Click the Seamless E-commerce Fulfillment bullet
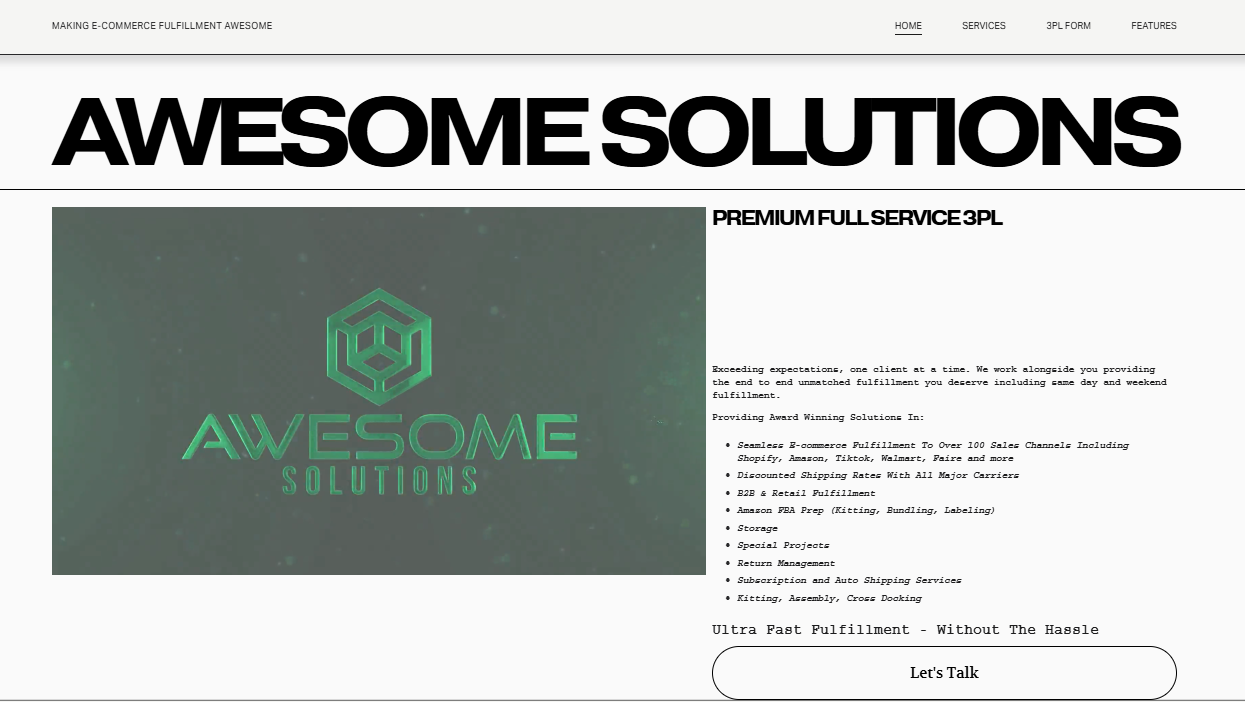 click(x=932, y=451)
